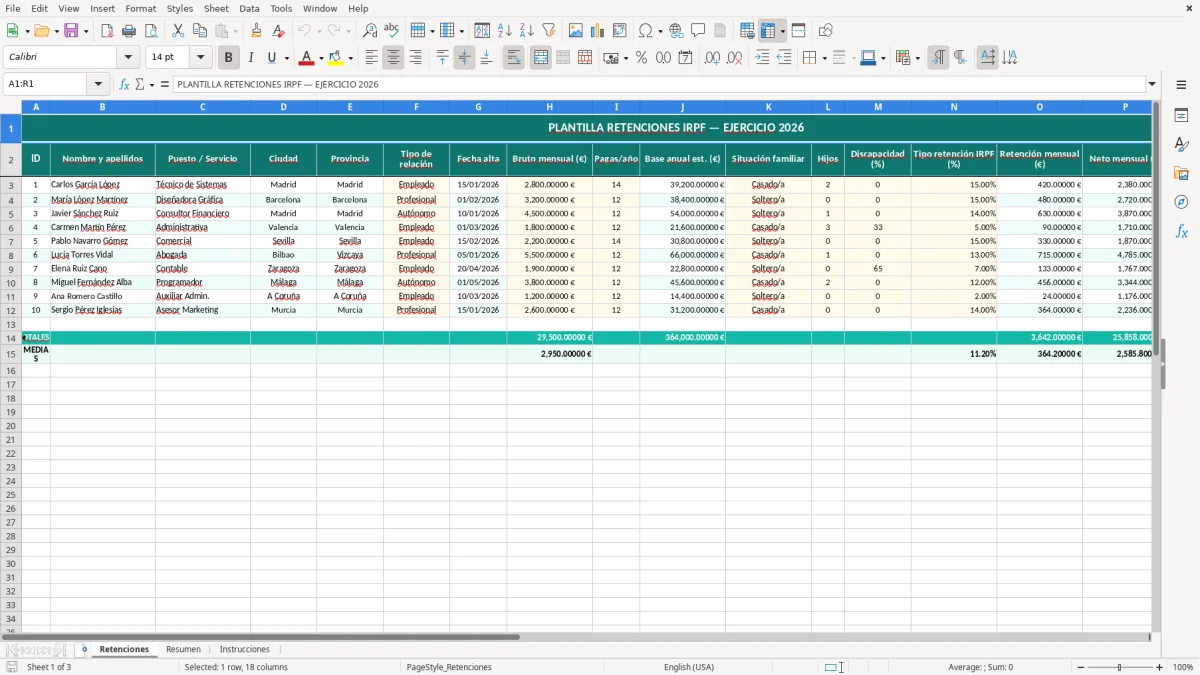This screenshot has width=1200, height=675.
Task: Click the Copy icon
Action: click(200, 31)
